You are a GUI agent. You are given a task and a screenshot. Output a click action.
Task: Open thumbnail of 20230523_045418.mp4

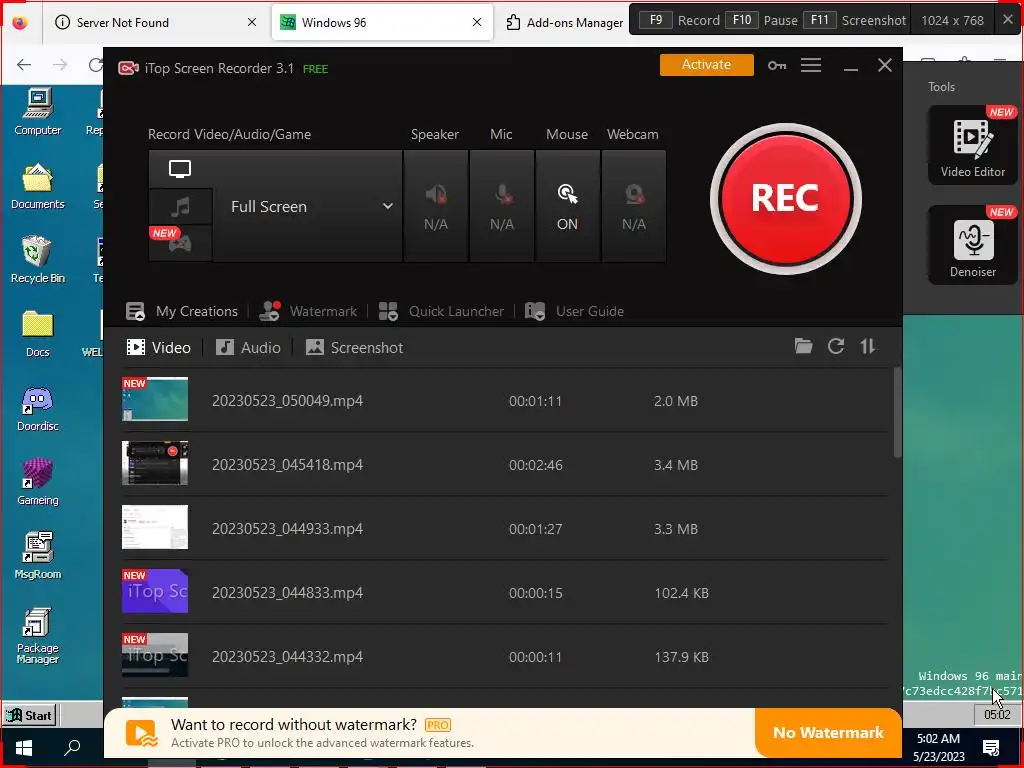click(x=155, y=463)
